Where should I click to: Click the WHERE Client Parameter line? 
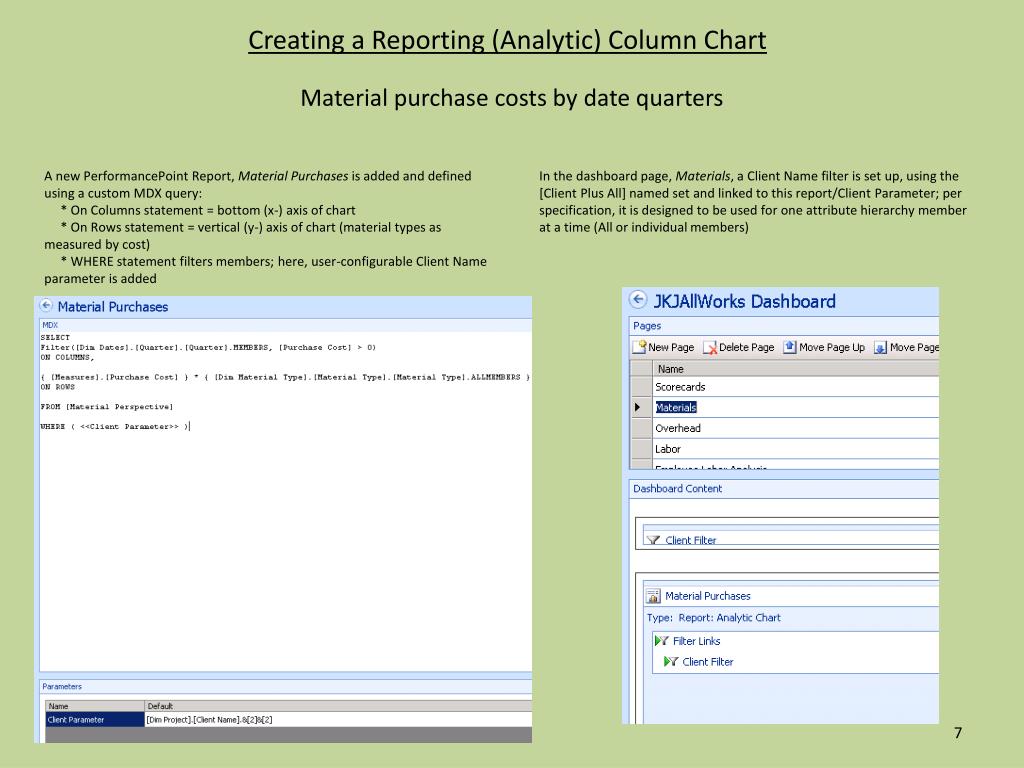115,426
